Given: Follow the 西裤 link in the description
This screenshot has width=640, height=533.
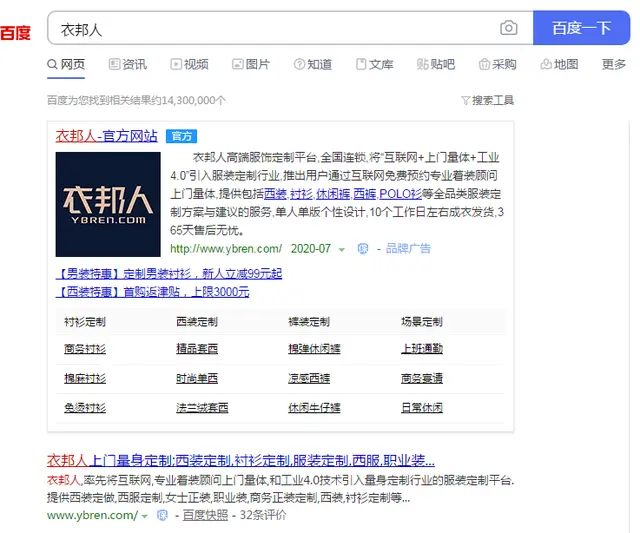Looking at the screenshot, I should (364, 193).
